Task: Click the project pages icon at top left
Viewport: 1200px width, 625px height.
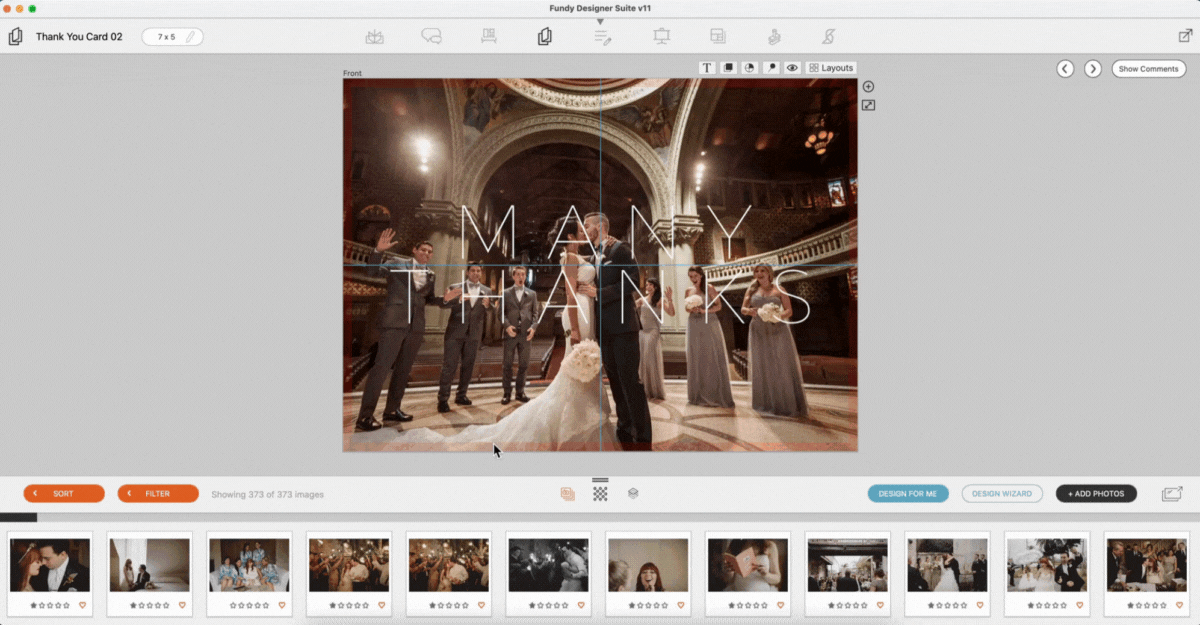Action: (x=15, y=37)
